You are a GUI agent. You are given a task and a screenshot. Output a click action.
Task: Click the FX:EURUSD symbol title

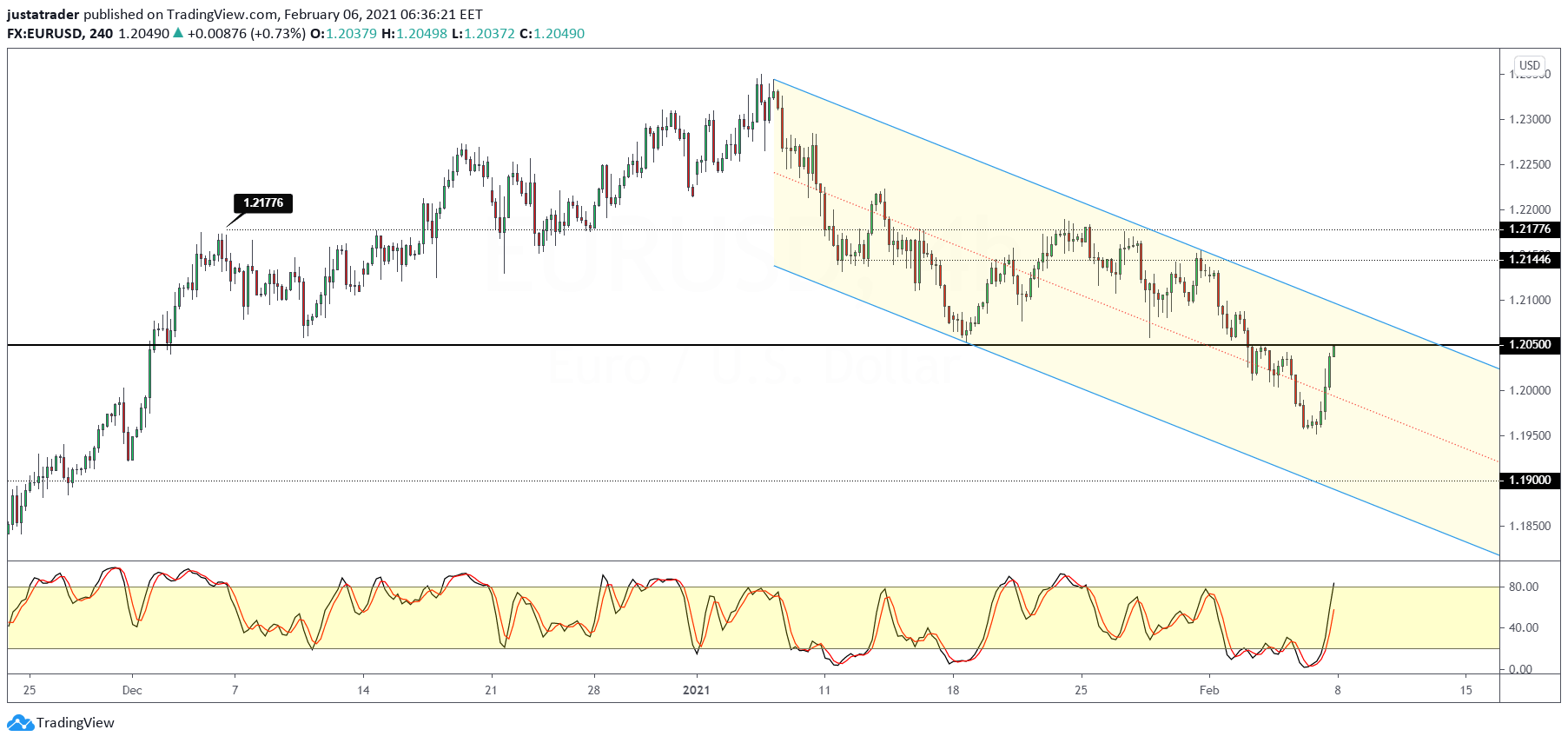coord(45,34)
